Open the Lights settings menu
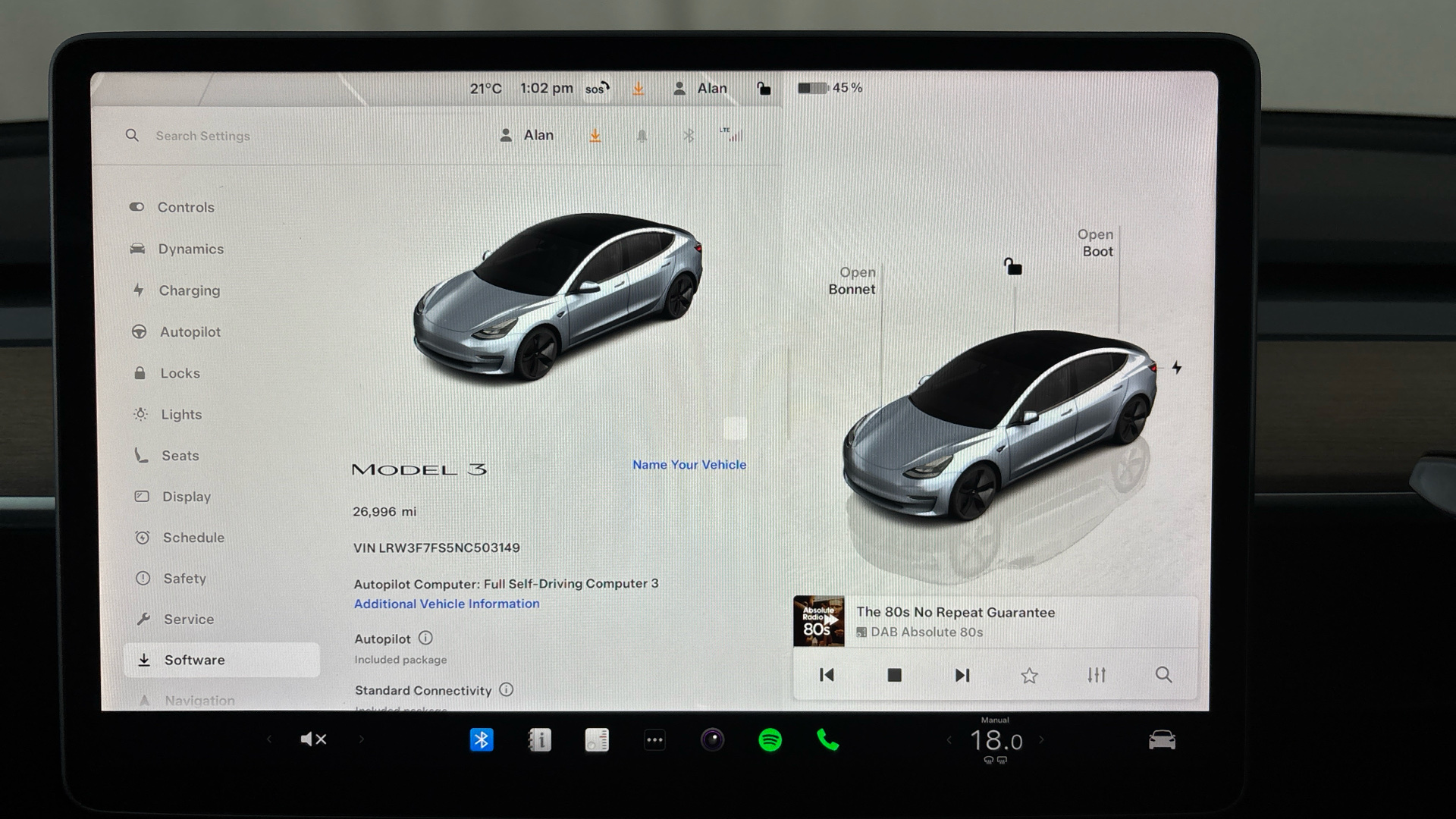 168,414
